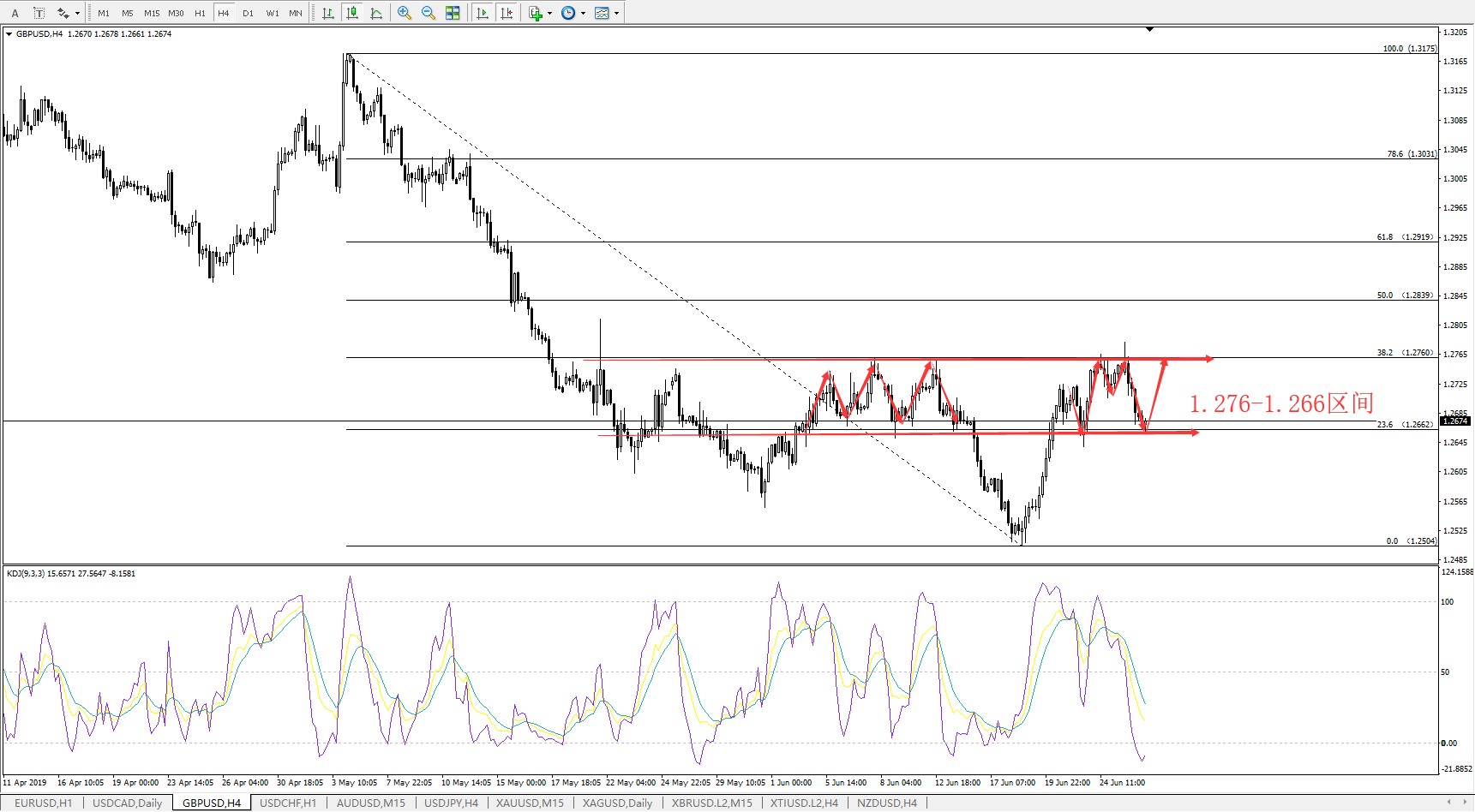Click the 1.2674 current price label

pyautogui.click(x=1455, y=421)
